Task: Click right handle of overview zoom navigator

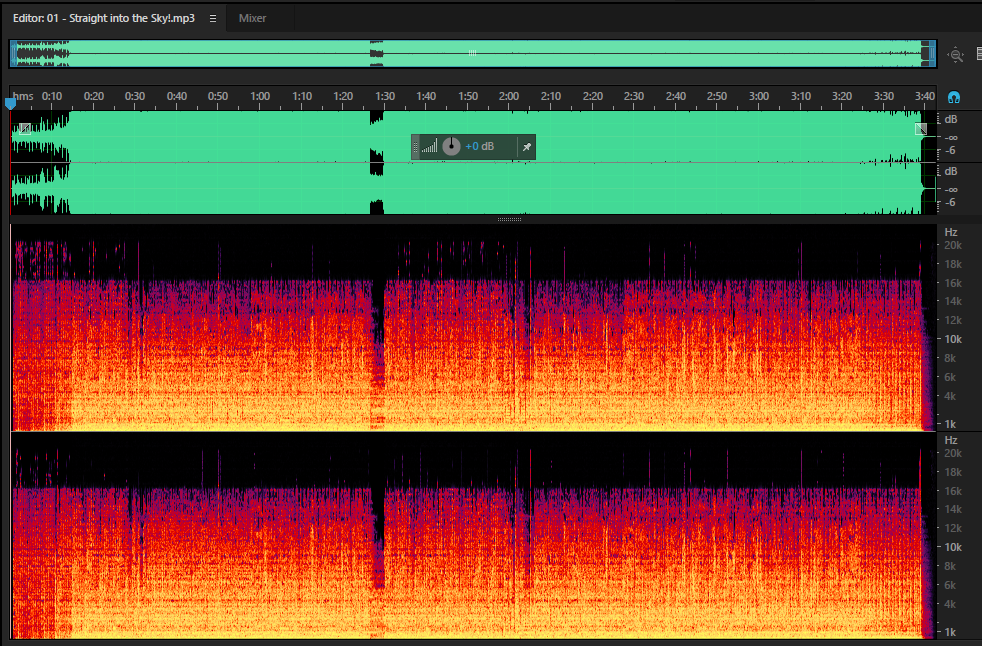Action: point(932,54)
